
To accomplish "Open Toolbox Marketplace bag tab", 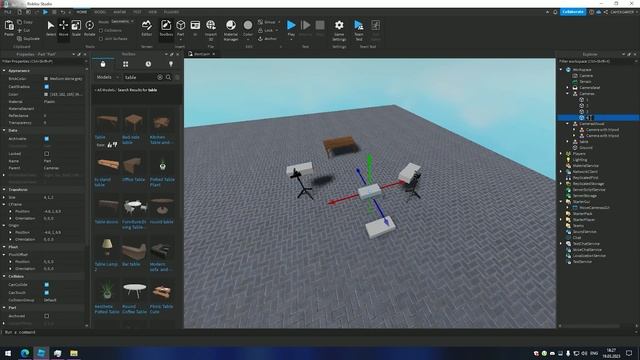I will [x=103, y=64].
